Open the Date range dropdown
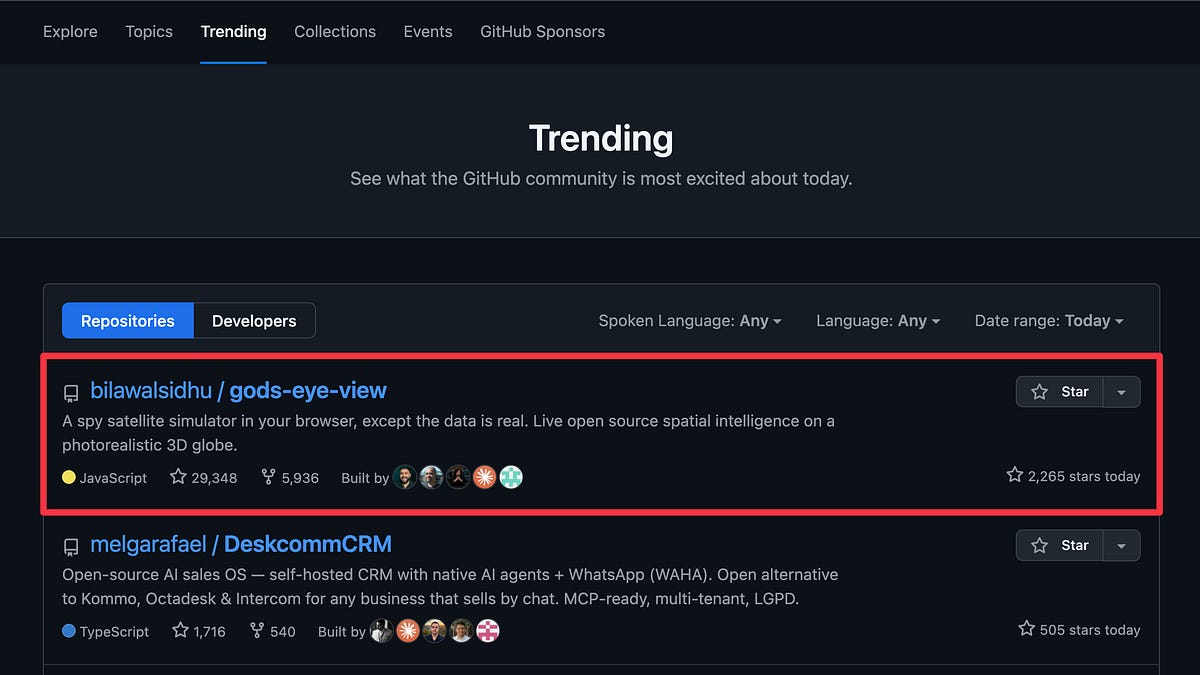Image resolution: width=1200 pixels, height=675 pixels. pyautogui.click(x=1049, y=321)
